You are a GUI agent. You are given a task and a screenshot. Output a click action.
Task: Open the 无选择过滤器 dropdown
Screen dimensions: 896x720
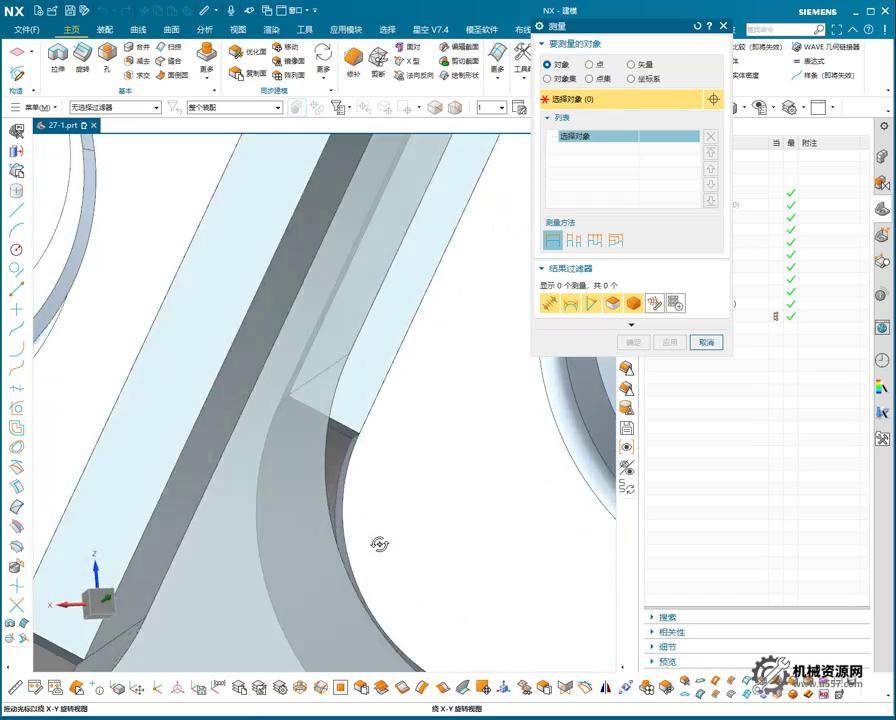pyautogui.click(x=114, y=107)
